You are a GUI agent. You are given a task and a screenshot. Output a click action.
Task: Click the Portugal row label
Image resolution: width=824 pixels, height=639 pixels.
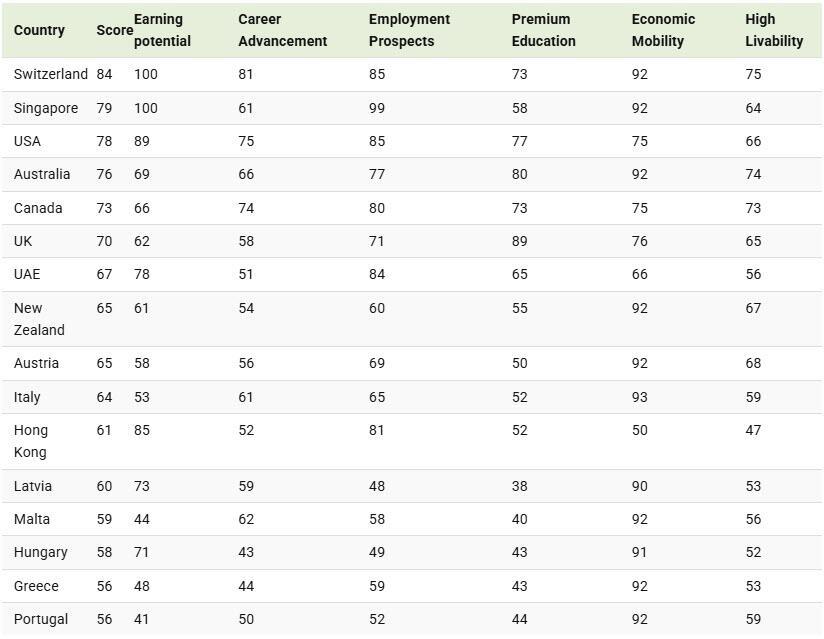[x=41, y=619]
